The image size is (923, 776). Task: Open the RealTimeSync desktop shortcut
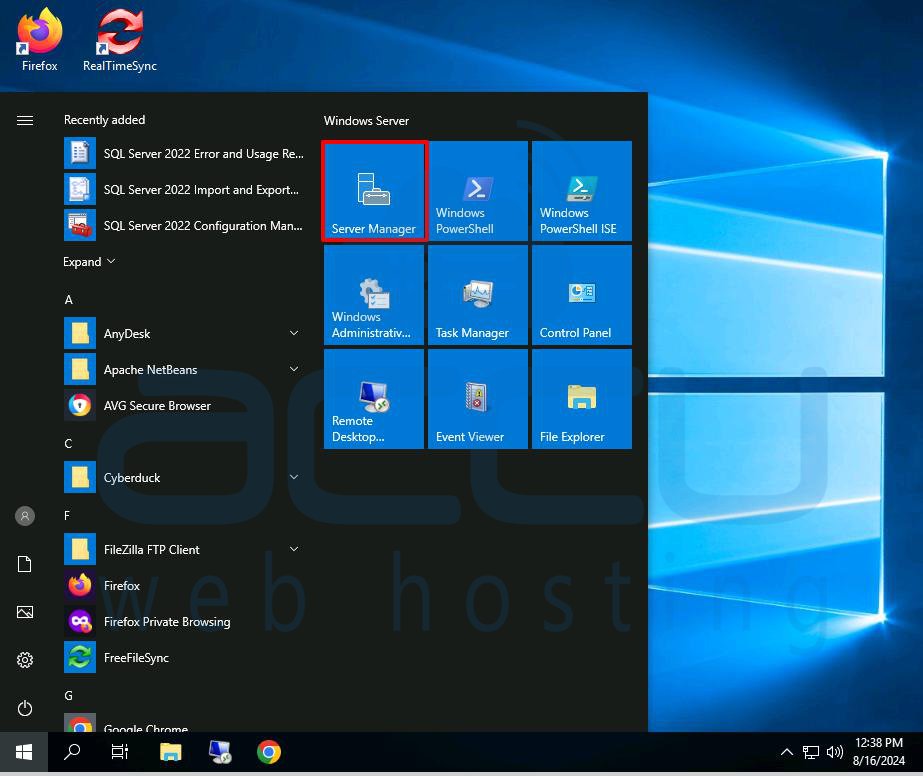pyautogui.click(x=120, y=39)
